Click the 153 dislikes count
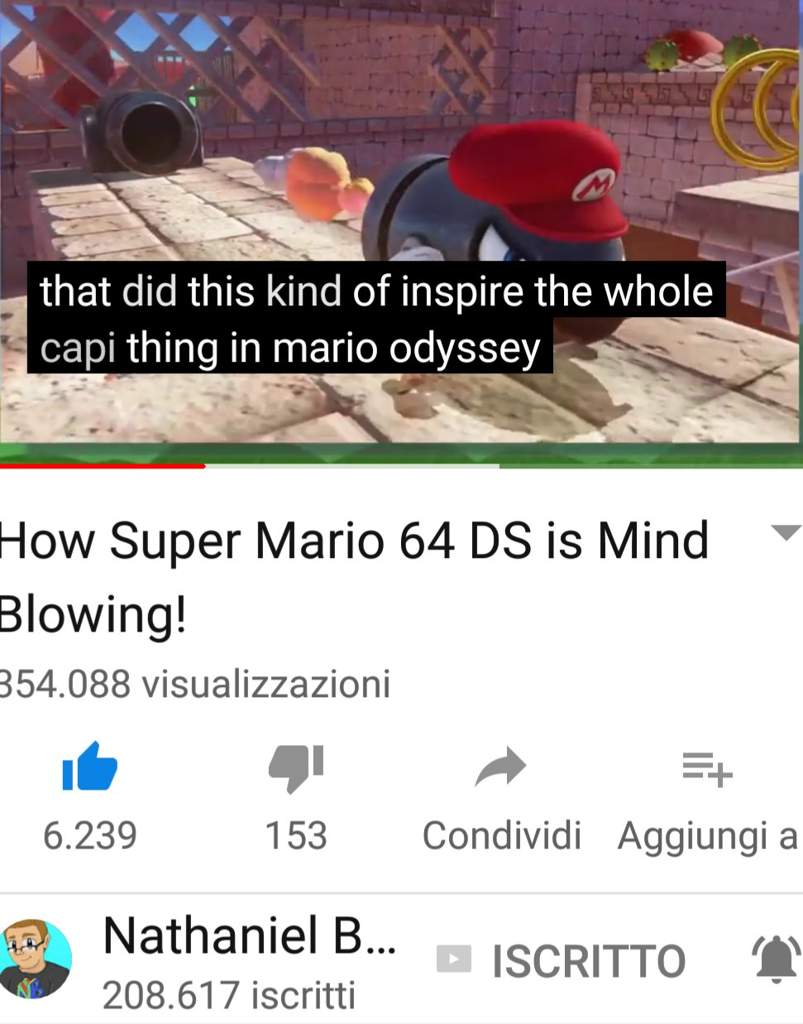Viewport: 803px width, 1024px height. click(x=296, y=835)
